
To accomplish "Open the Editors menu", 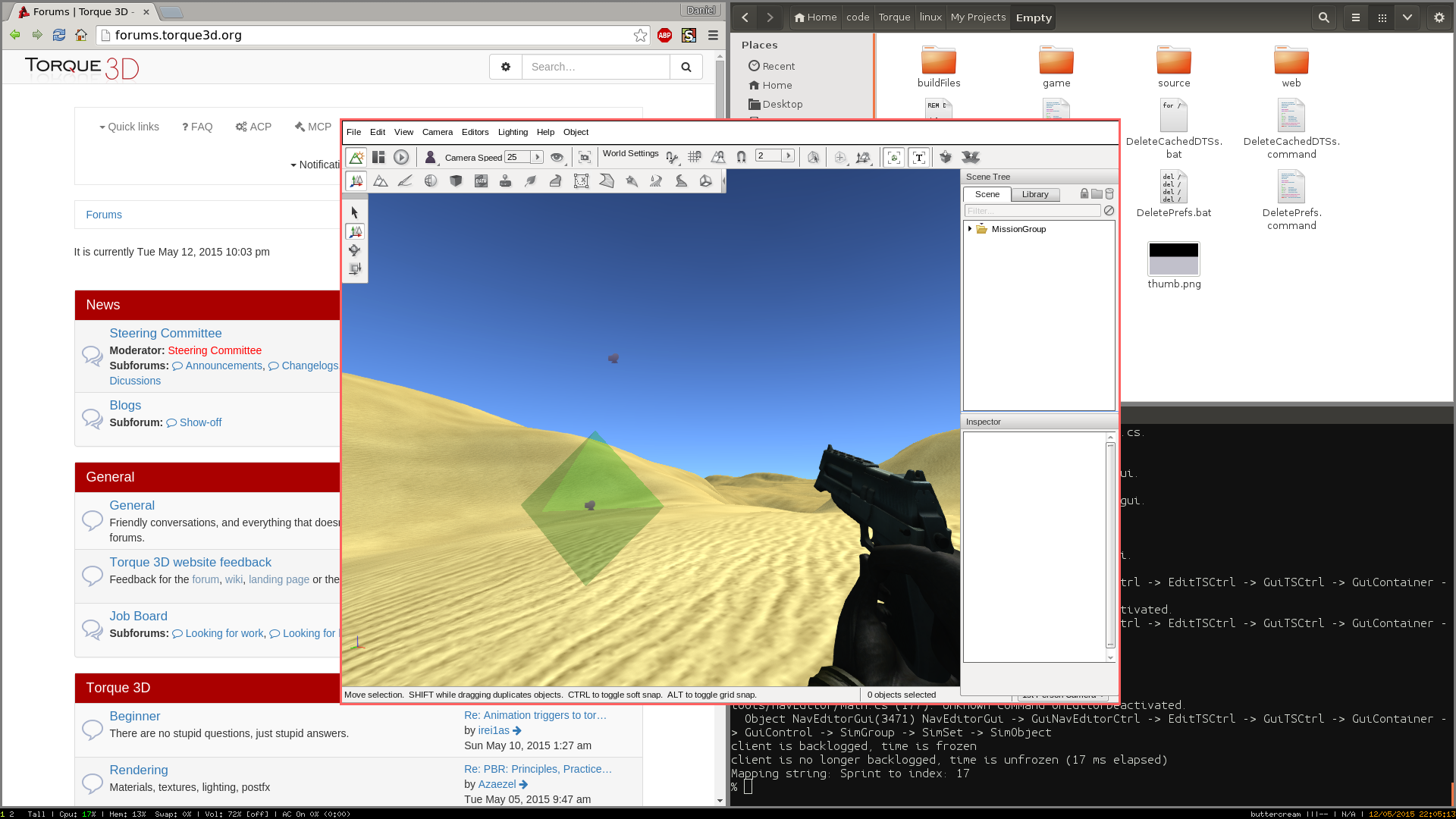I will click(x=475, y=132).
